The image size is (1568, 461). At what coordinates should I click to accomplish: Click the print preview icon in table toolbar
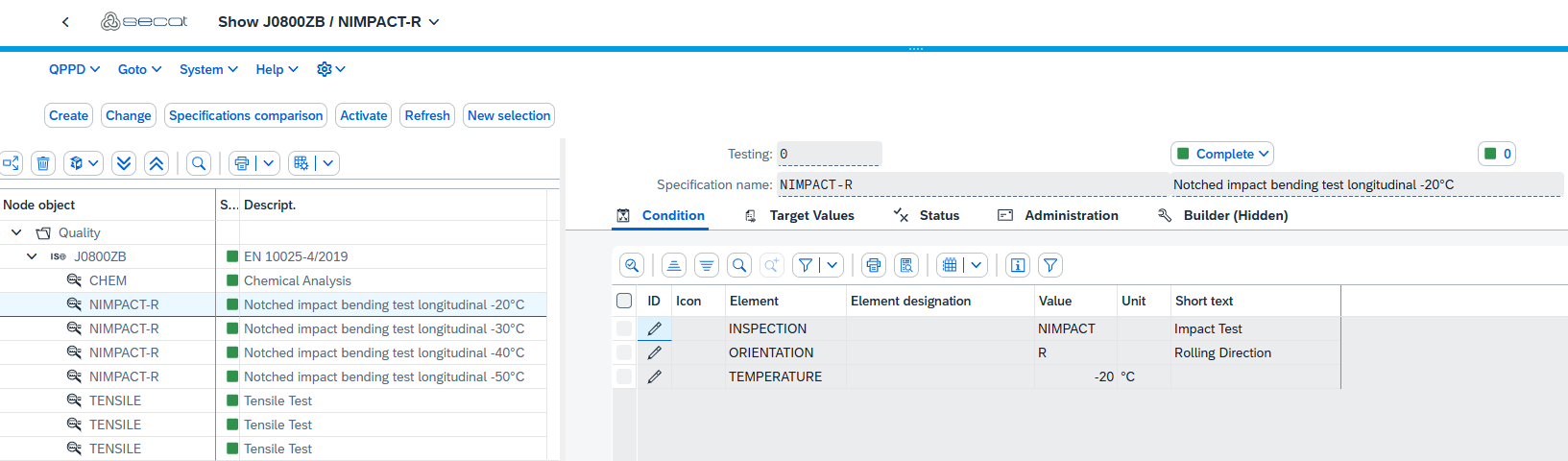pyautogui.click(x=906, y=265)
